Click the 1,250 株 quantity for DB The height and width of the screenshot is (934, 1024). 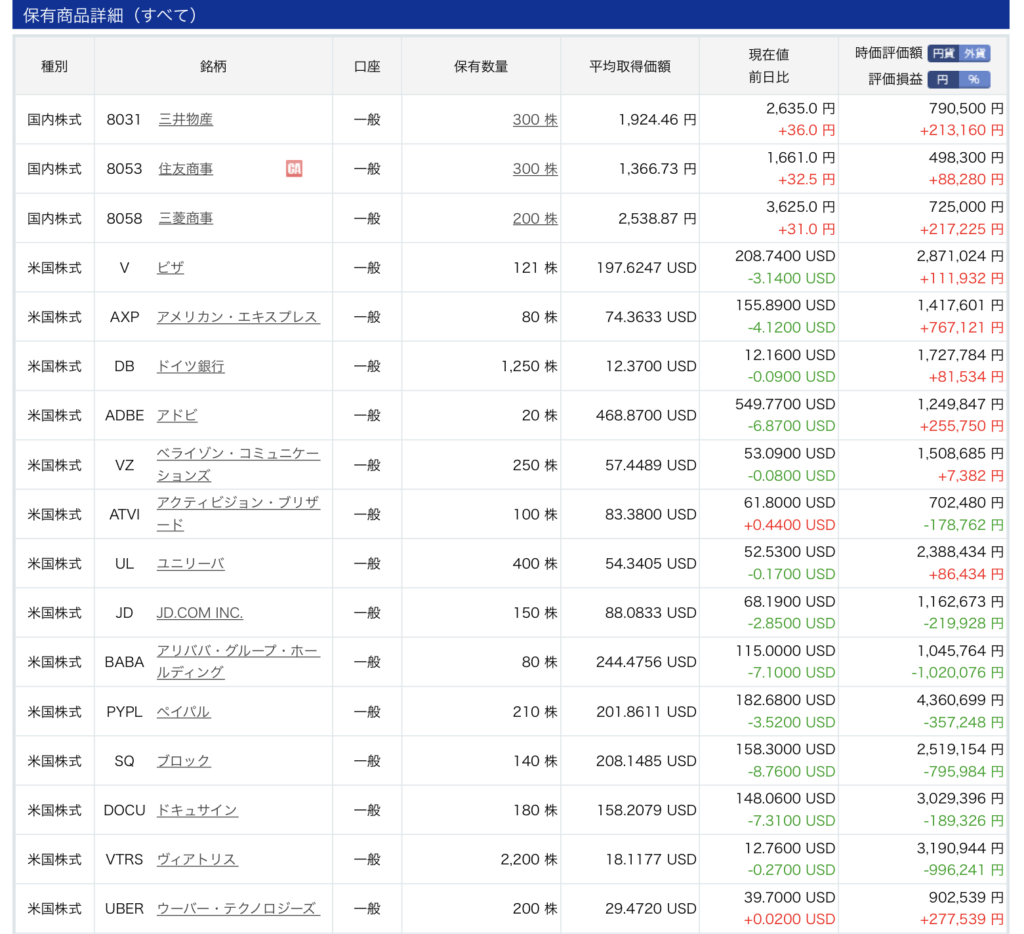[x=529, y=366]
